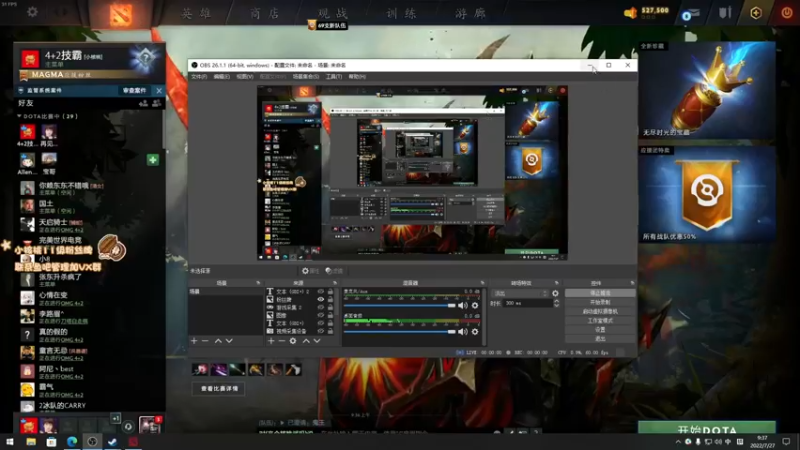Remove selected source with minus icon
Image resolution: width=800 pixels, height=450 pixels.
(282, 341)
